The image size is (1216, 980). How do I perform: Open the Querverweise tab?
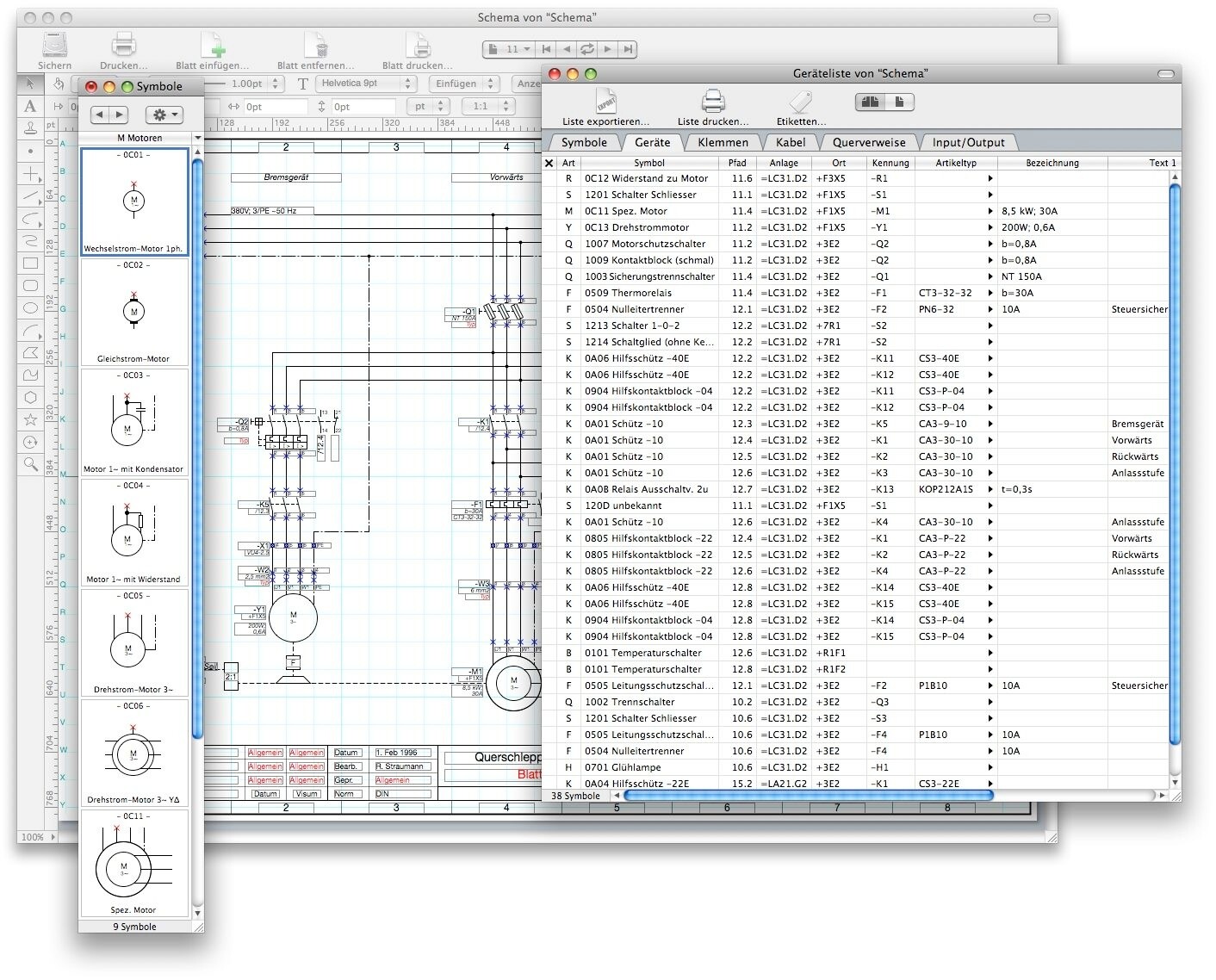[x=869, y=142]
